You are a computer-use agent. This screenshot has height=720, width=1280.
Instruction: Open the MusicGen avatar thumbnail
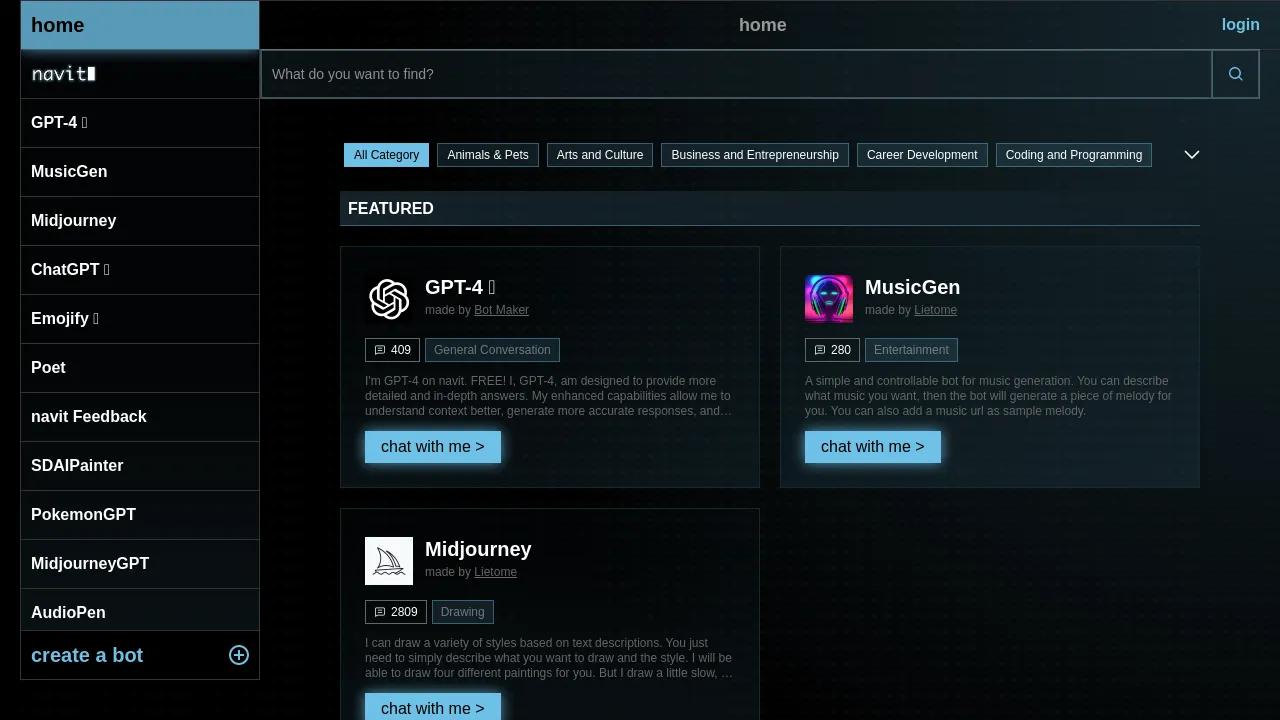829,299
